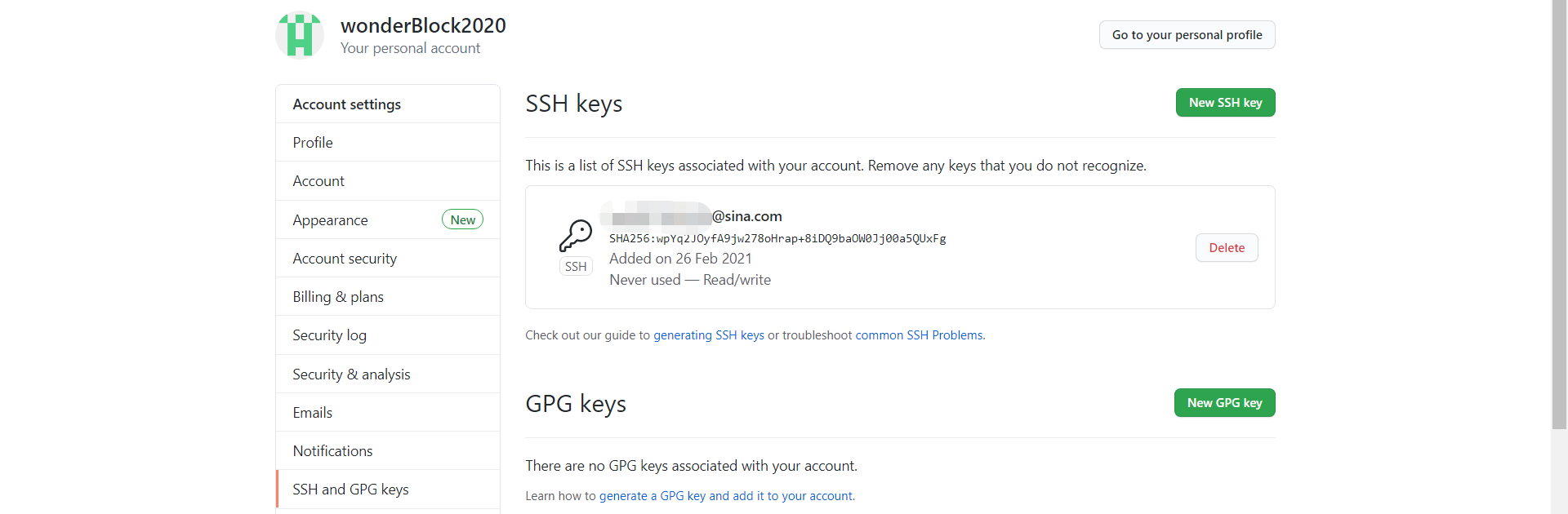1568x514 pixels.
Task: Navigate to Billing & plans
Action: [338, 297]
